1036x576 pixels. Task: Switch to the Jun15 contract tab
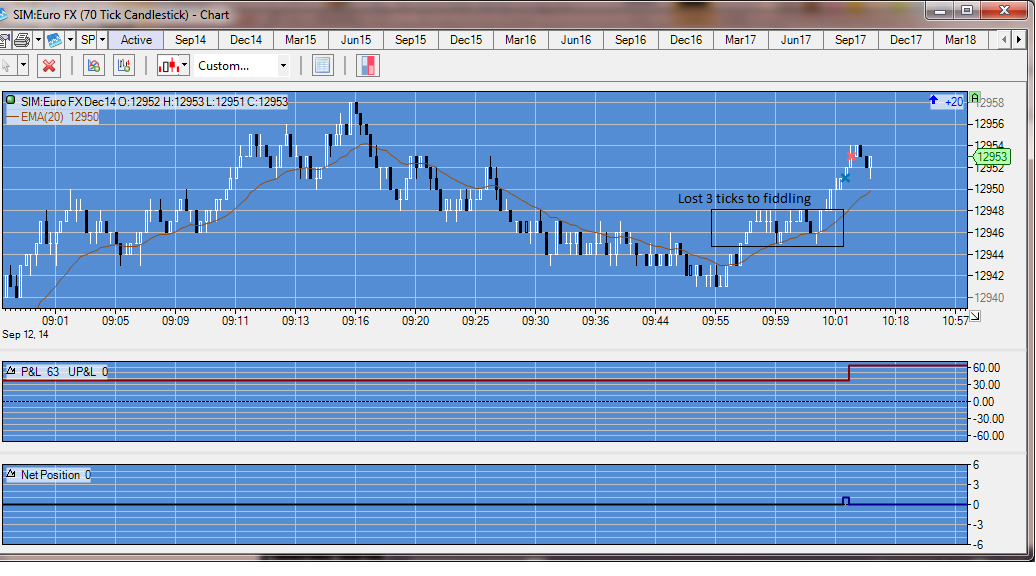coord(356,40)
